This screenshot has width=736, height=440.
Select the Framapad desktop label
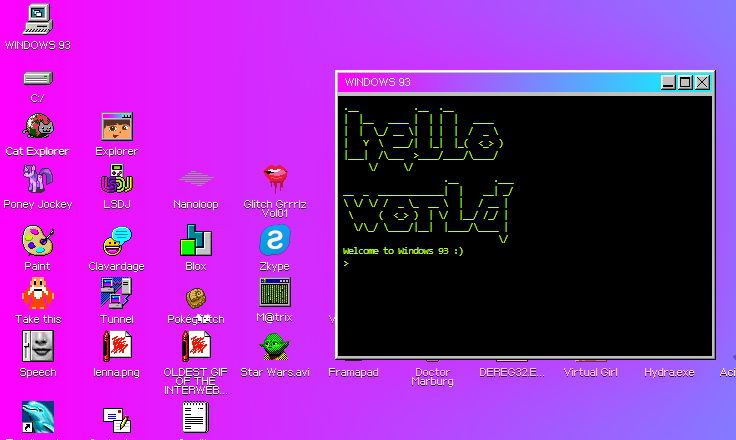pyautogui.click(x=353, y=372)
